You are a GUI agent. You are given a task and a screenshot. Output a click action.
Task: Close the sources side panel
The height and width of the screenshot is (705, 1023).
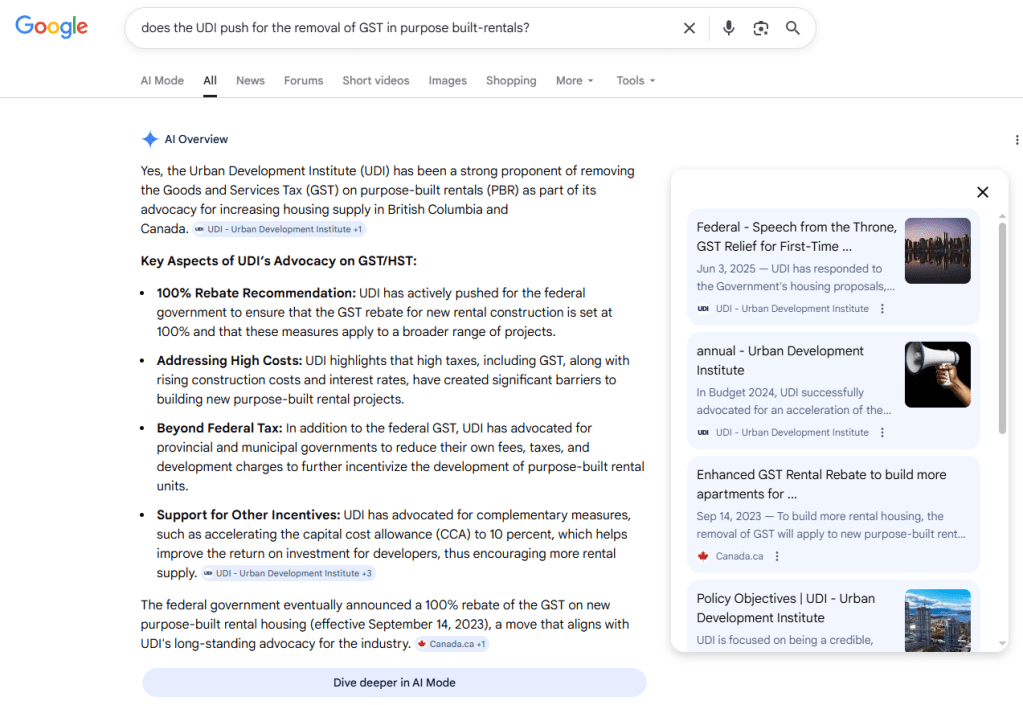982,192
